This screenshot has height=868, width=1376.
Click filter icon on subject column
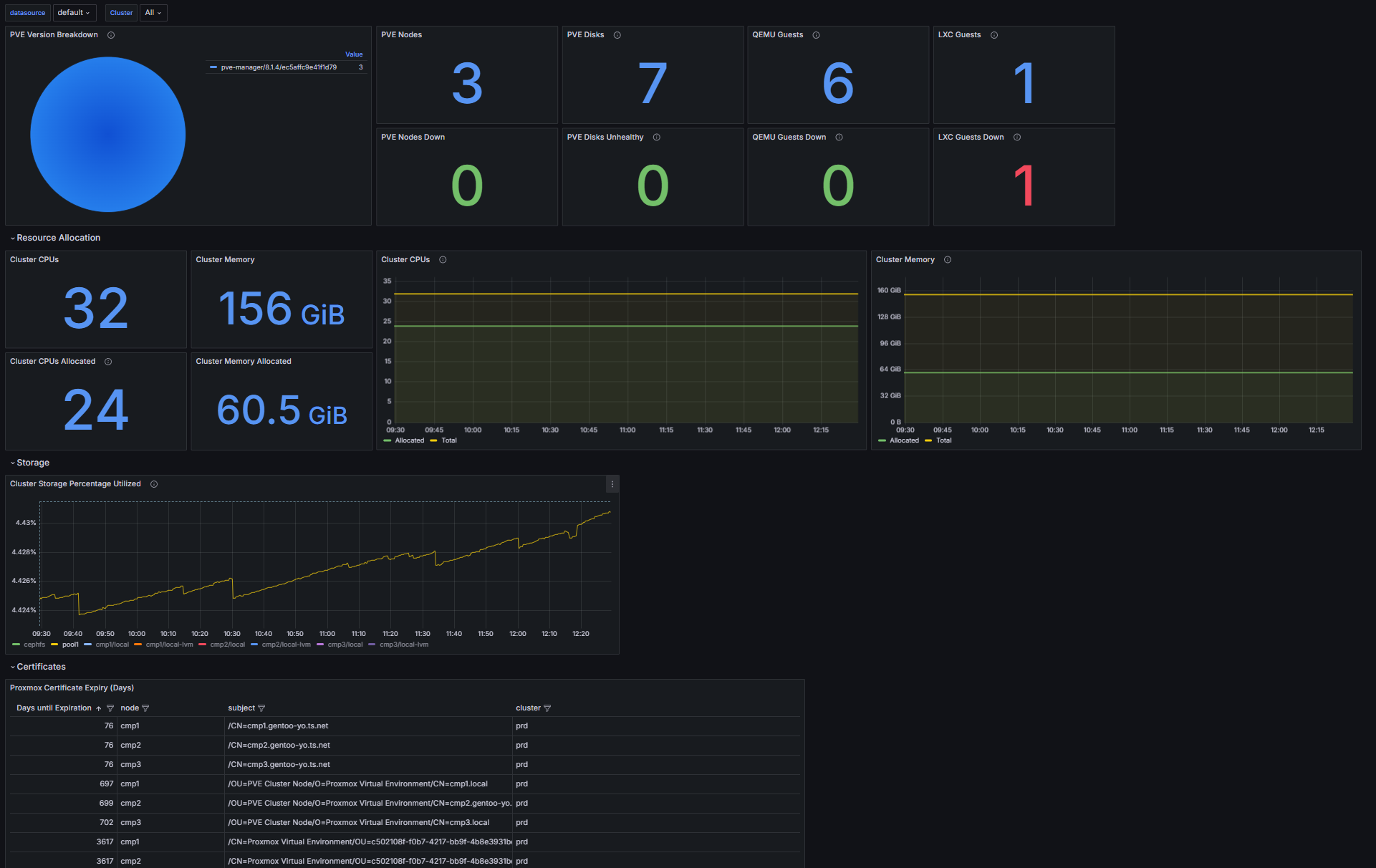coord(261,708)
